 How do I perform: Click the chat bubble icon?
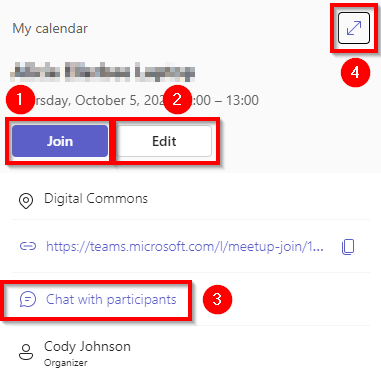tap(28, 299)
